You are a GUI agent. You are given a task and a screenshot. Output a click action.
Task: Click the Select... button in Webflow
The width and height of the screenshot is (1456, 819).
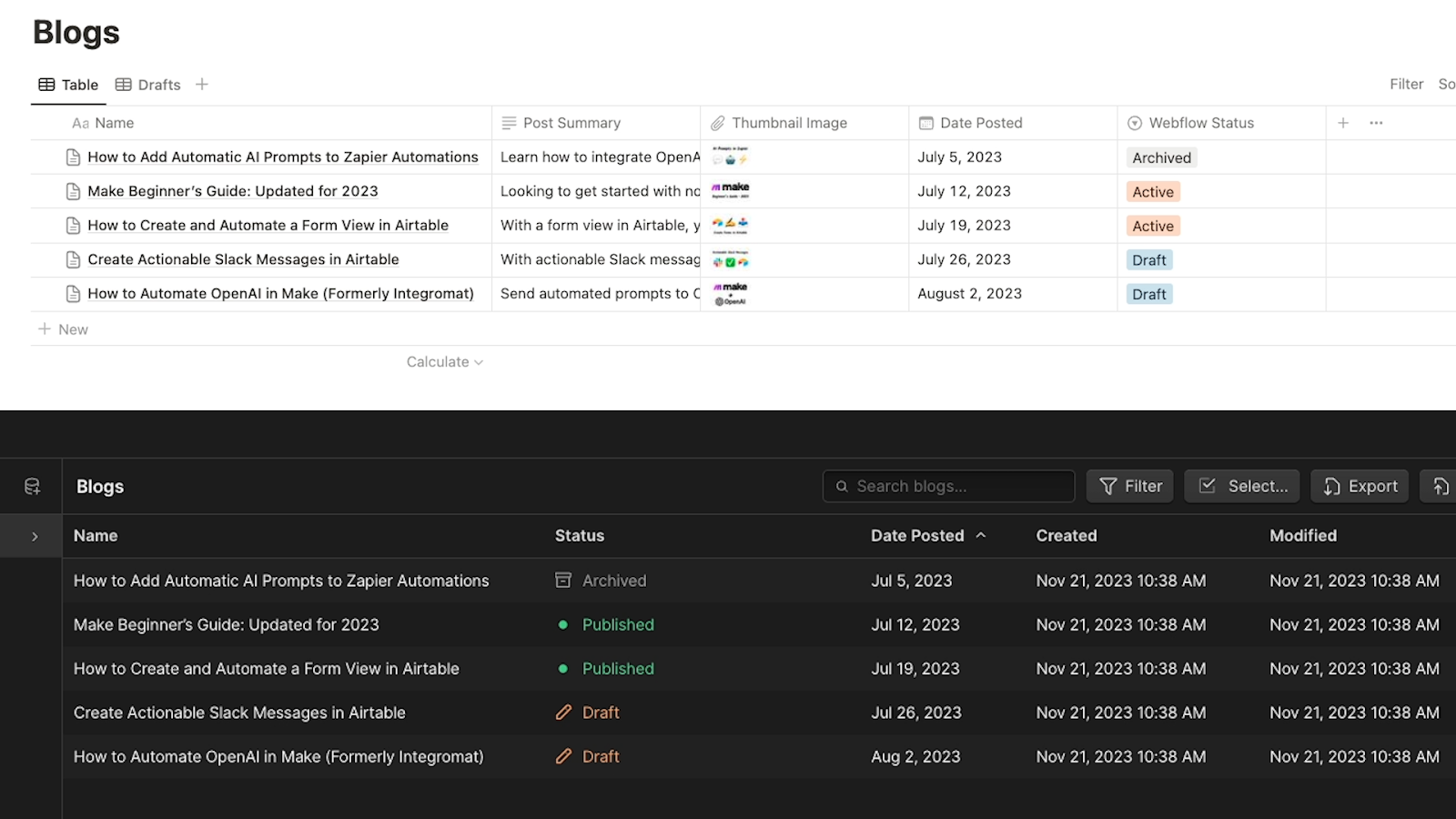(x=1243, y=487)
